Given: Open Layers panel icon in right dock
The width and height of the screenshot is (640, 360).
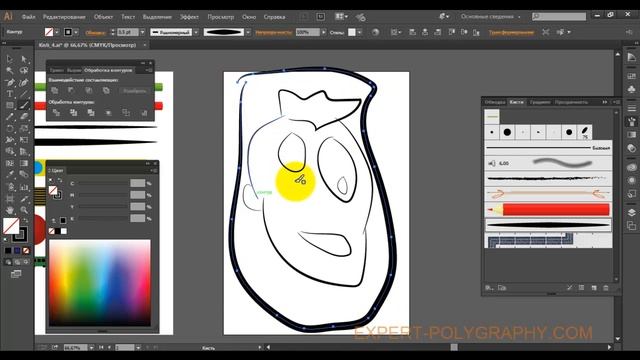Looking at the screenshot, I should pyautogui.click(x=631, y=213).
